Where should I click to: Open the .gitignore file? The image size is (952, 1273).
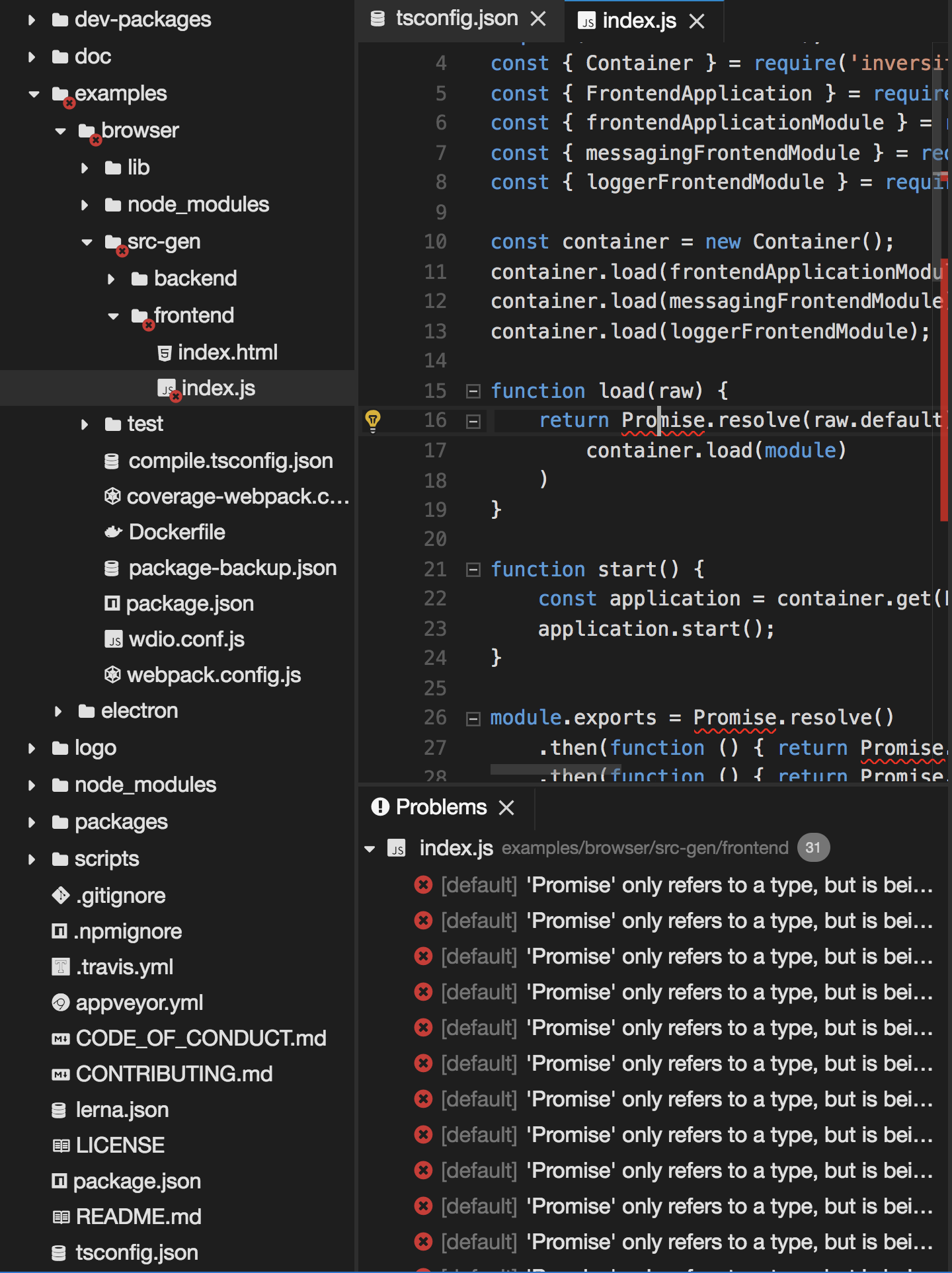click(x=121, y=896)
